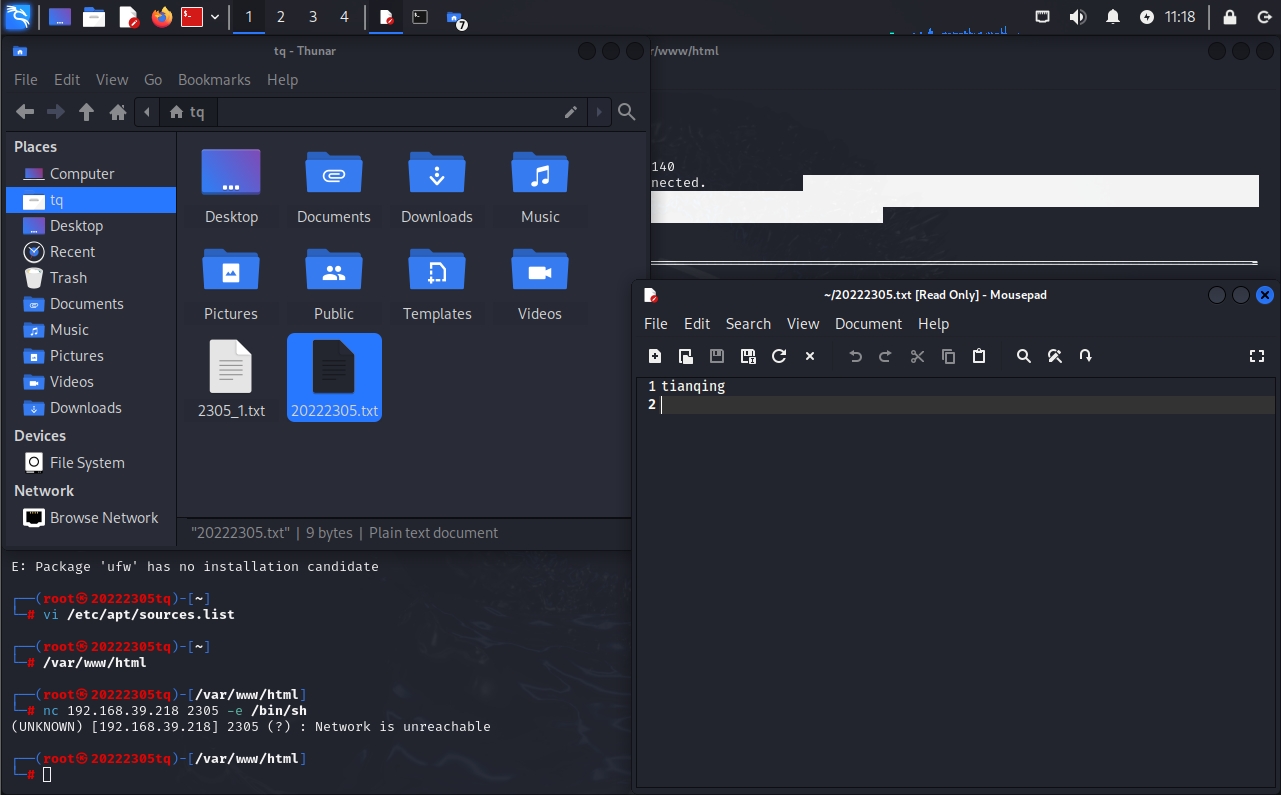Expand terminal dropdown arrow in top panel
This screenshot has width=1281, height=795.
pos(215,17)
